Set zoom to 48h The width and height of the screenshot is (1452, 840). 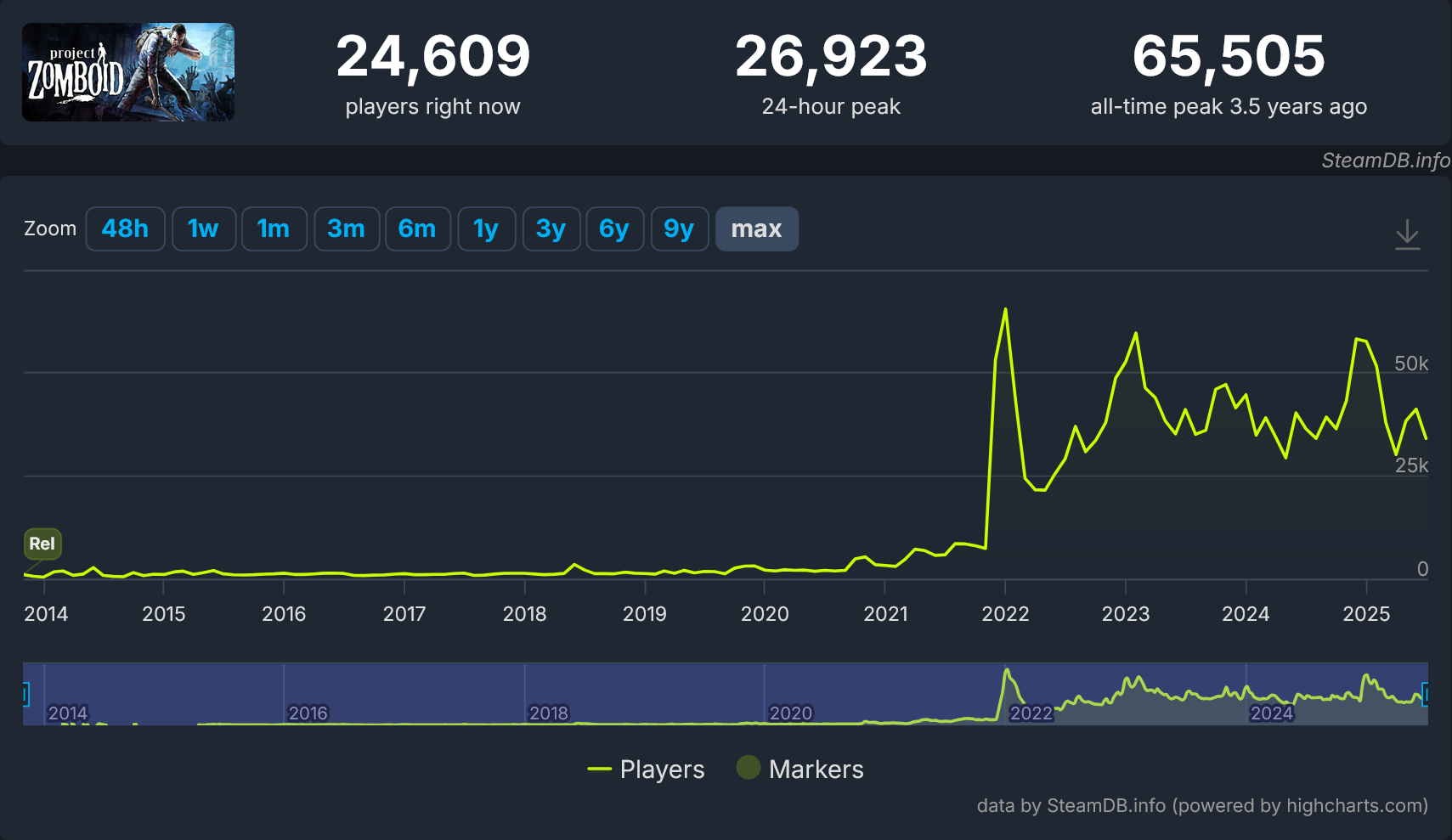125,228
